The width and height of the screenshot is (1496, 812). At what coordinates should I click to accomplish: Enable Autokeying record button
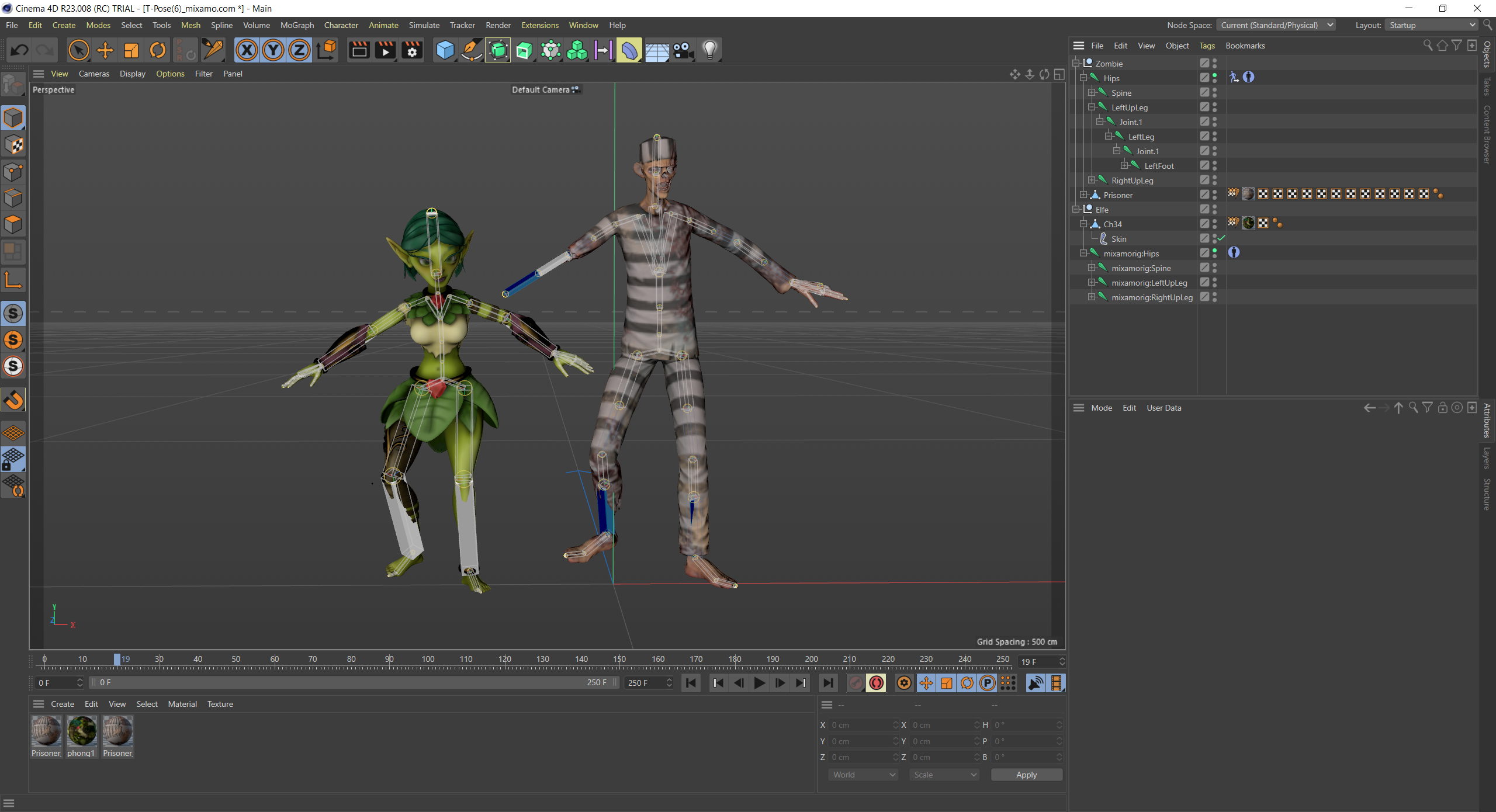pos(876,683)
